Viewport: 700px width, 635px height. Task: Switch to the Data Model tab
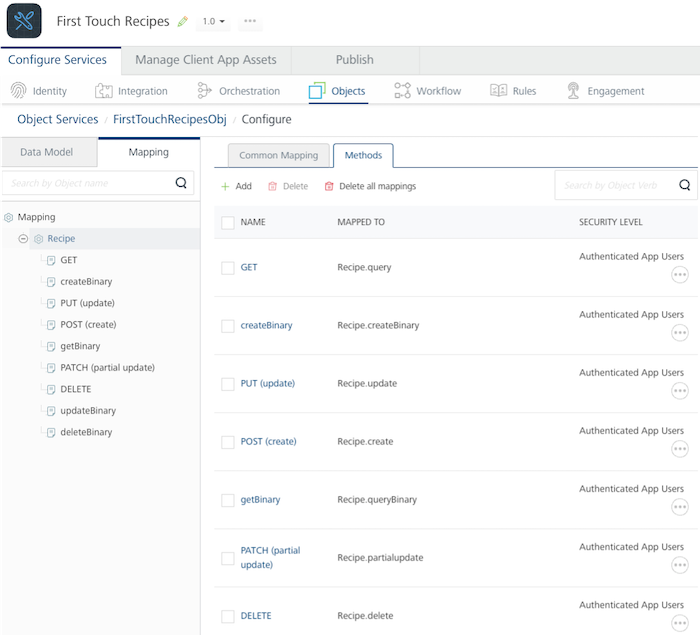[49, 152]
